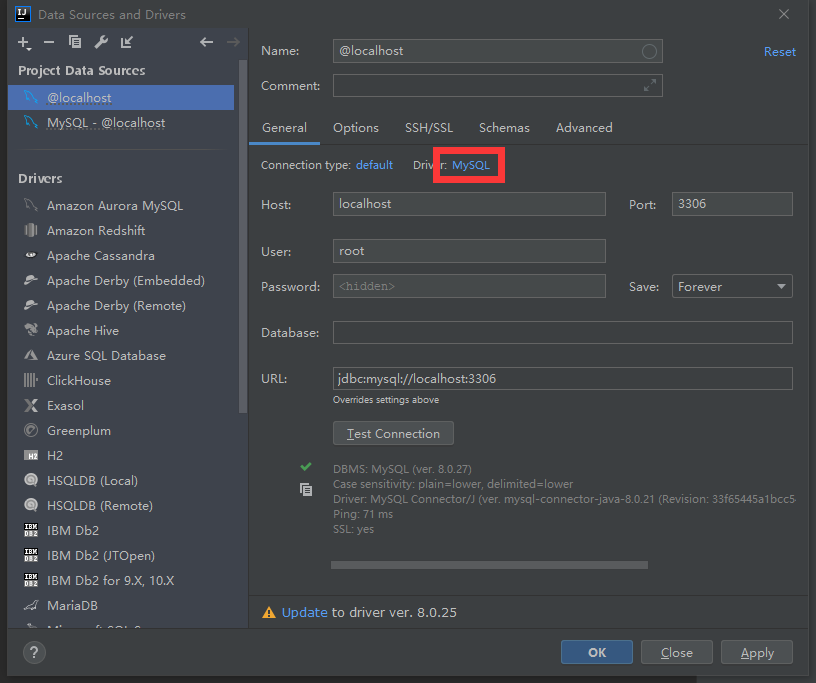Click the Test Connection button

click(x=393, y=434)
